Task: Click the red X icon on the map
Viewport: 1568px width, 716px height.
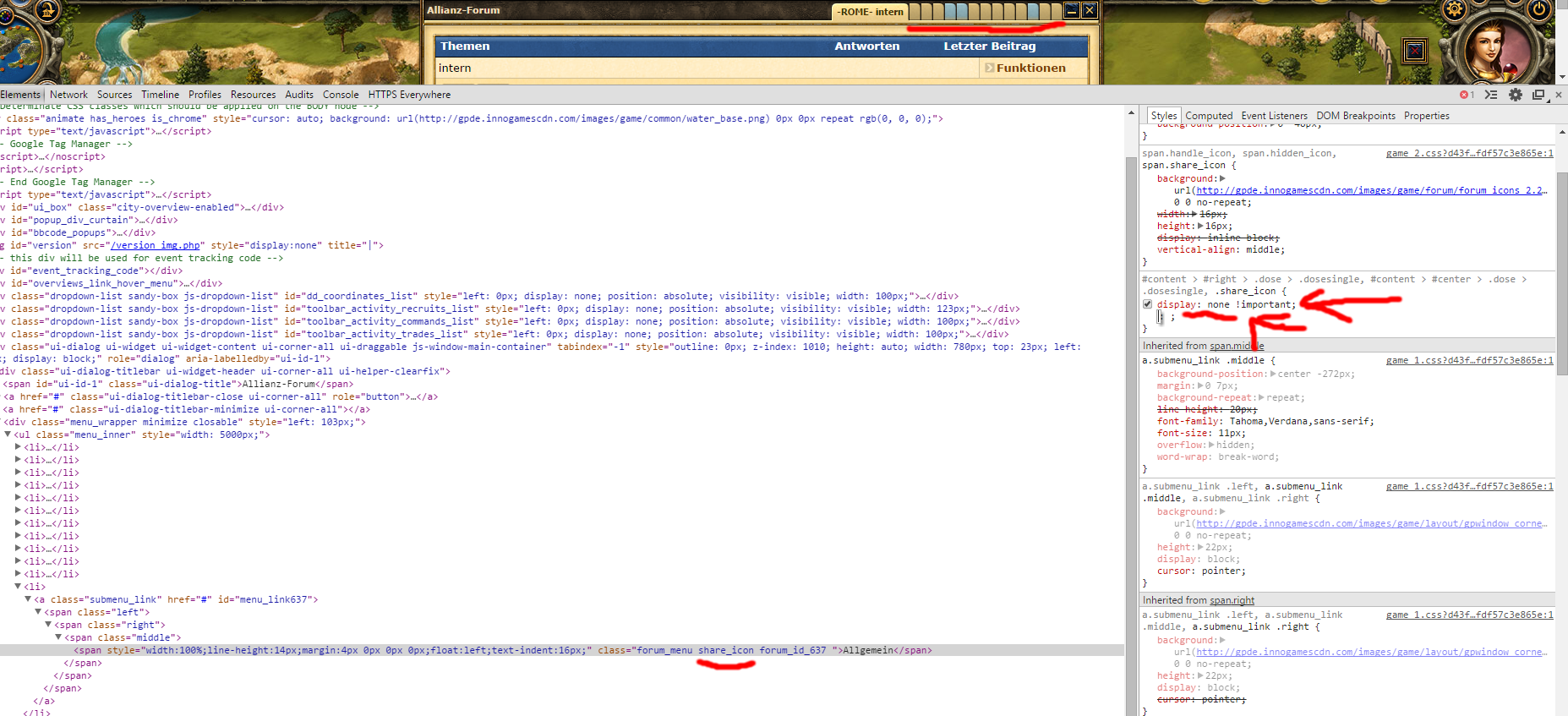Action: (x=1414, y=51)
